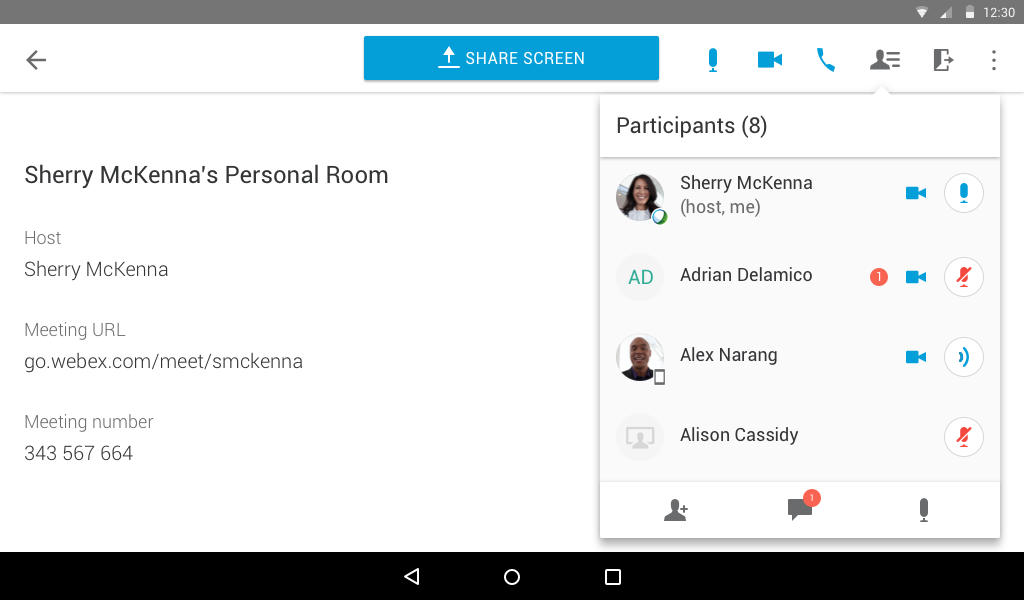Toggle the video camera in the top toolbar
Image resolution: width=1024 pixels, height=600 pixels.
(769, 60)
